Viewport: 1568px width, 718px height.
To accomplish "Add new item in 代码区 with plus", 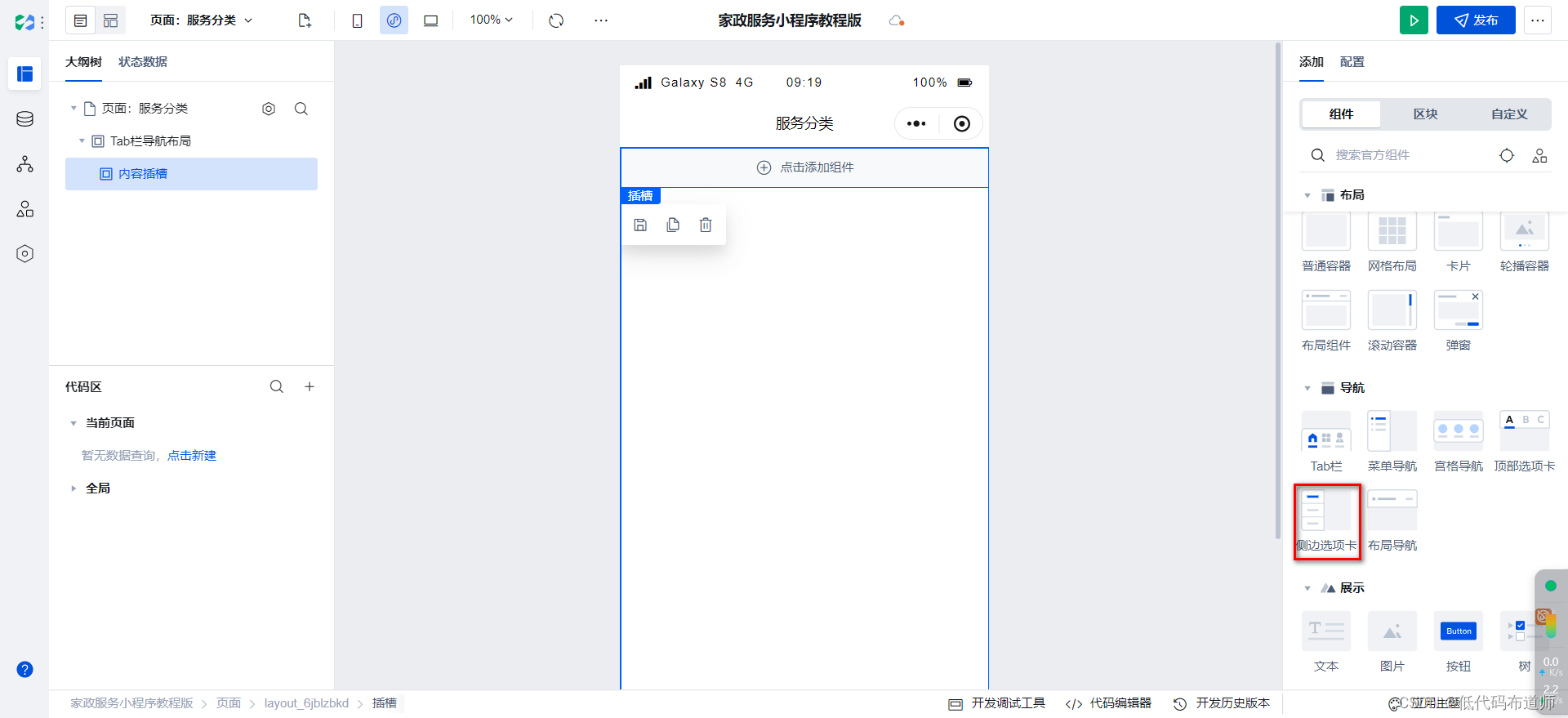I will [310, 386].
